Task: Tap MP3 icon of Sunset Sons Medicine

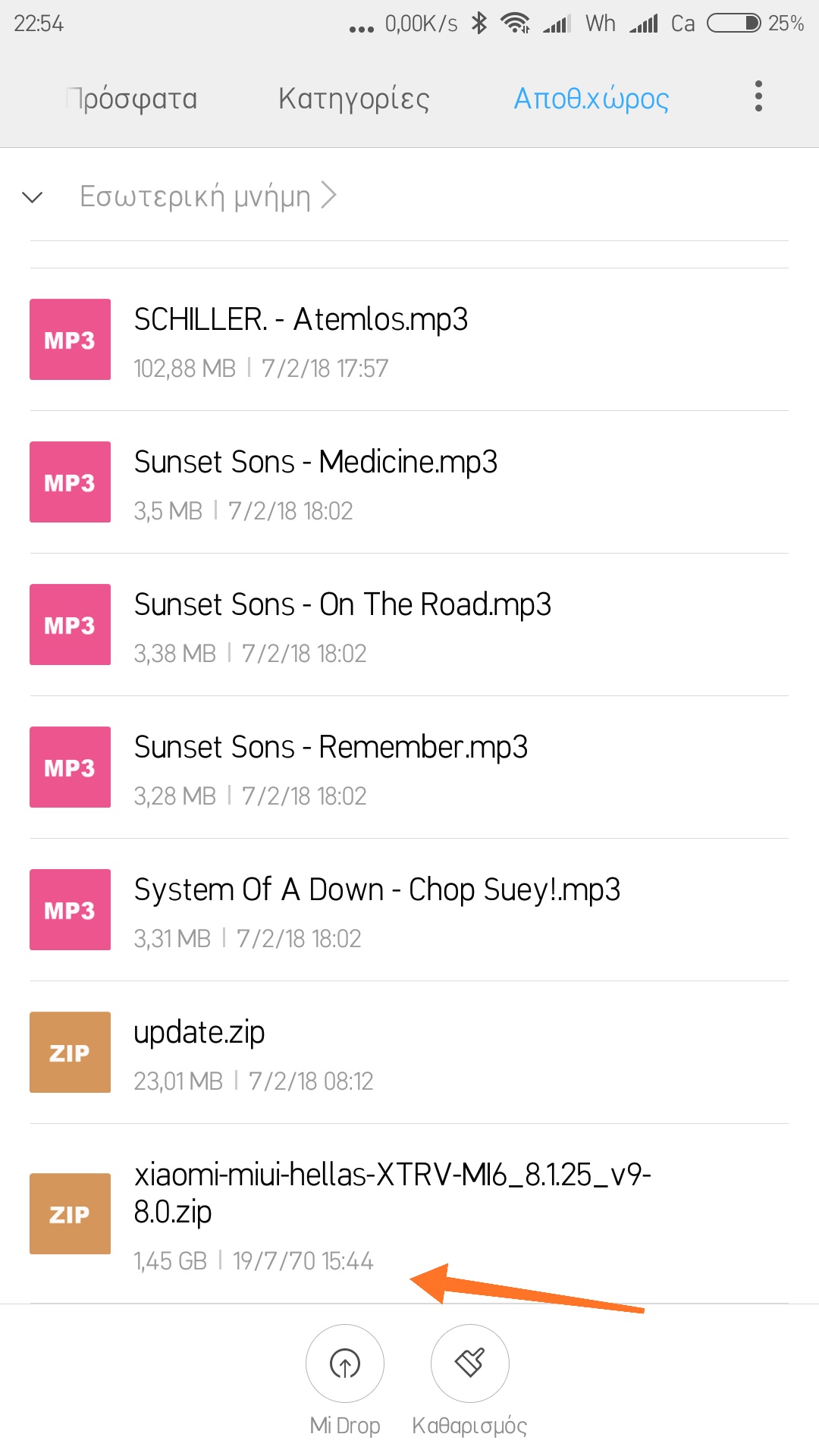Action: pyautogui.click(x=70, y=482)
